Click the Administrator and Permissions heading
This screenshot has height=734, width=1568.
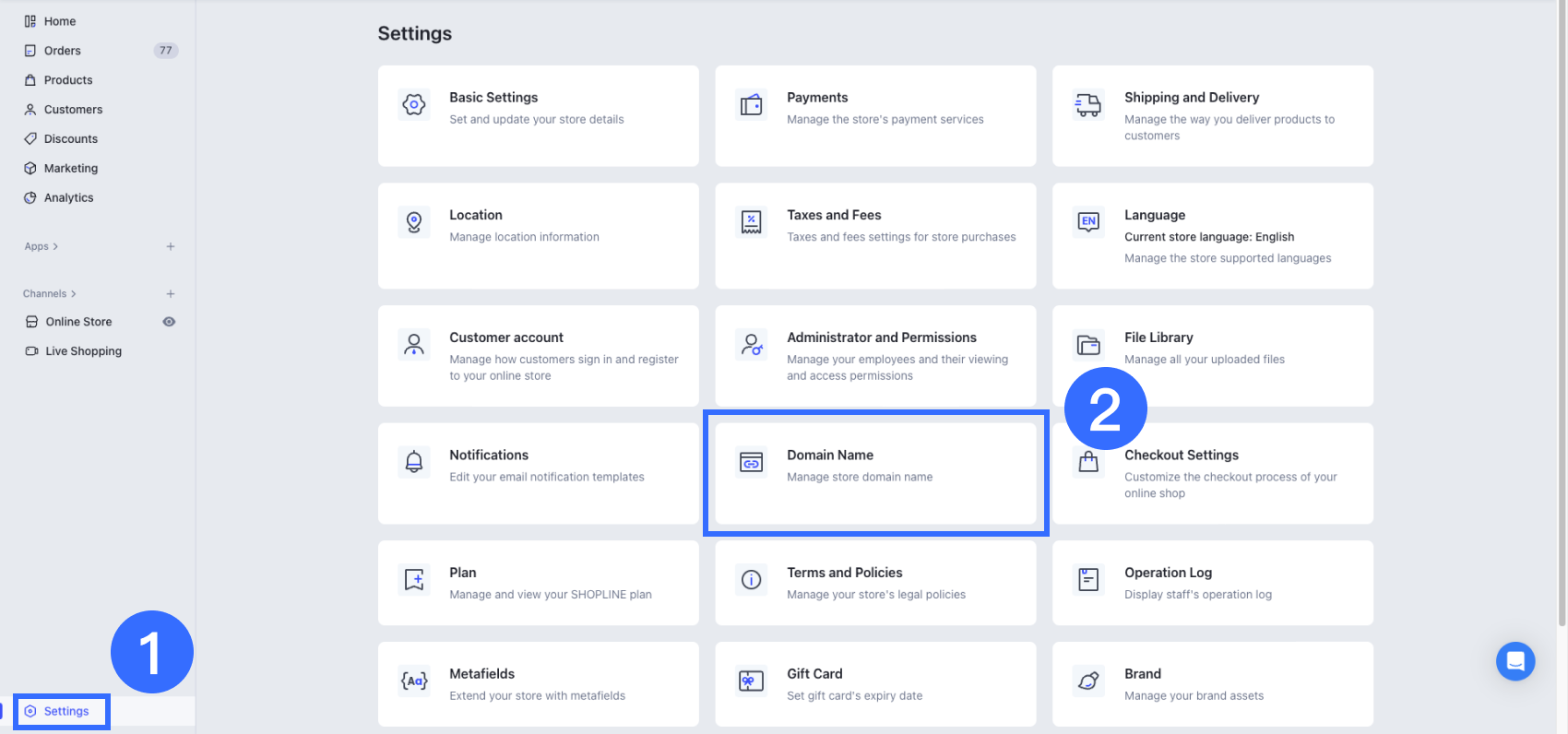coord(882,337)
